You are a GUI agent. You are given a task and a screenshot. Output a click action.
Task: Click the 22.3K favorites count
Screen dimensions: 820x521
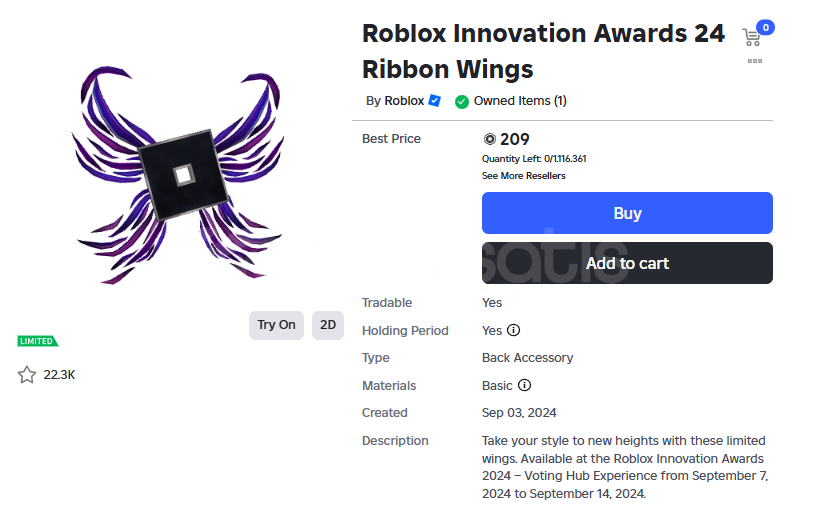click(60, 375)
